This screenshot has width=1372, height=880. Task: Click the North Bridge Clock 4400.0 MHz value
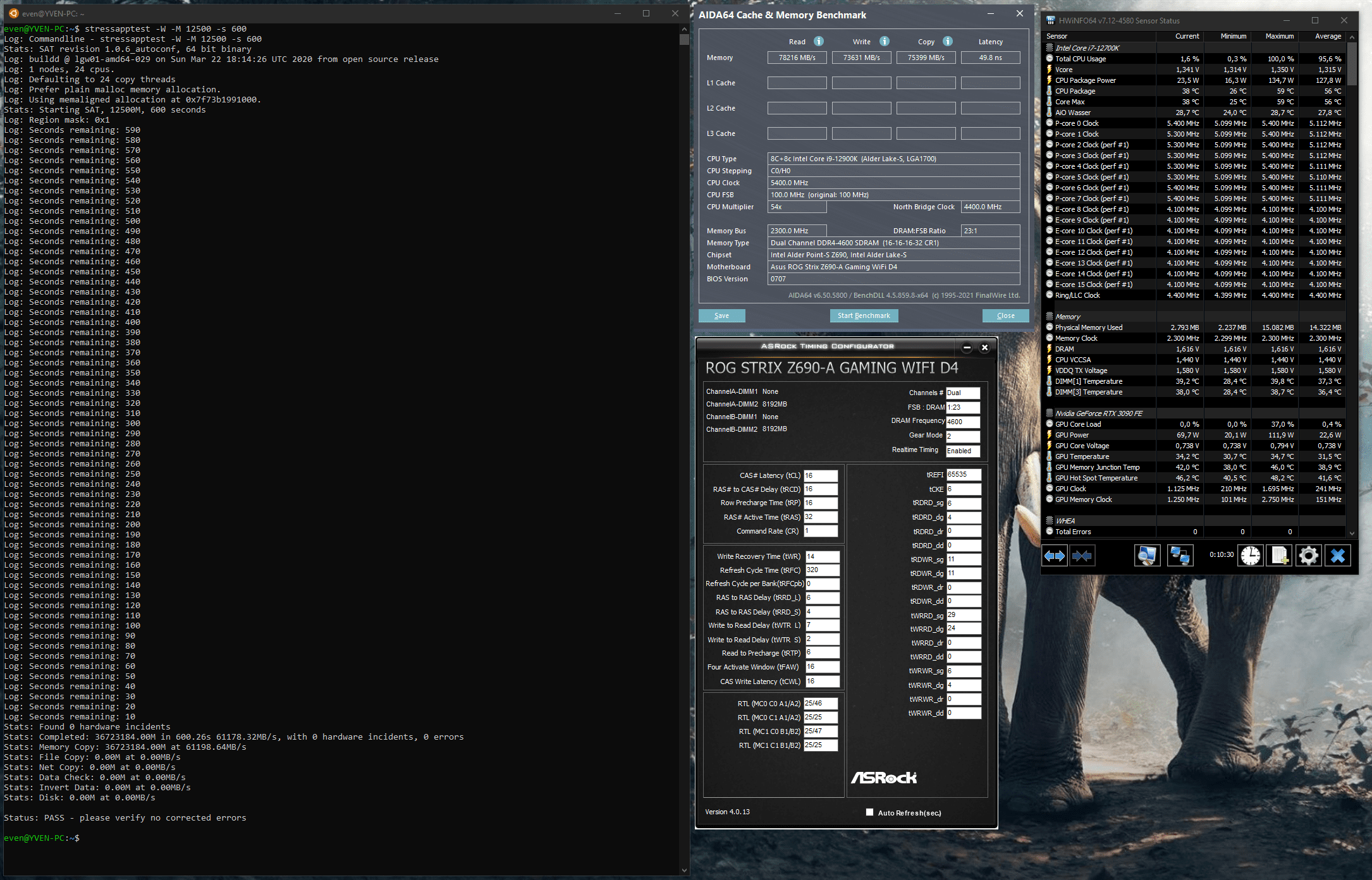[990, 207]
